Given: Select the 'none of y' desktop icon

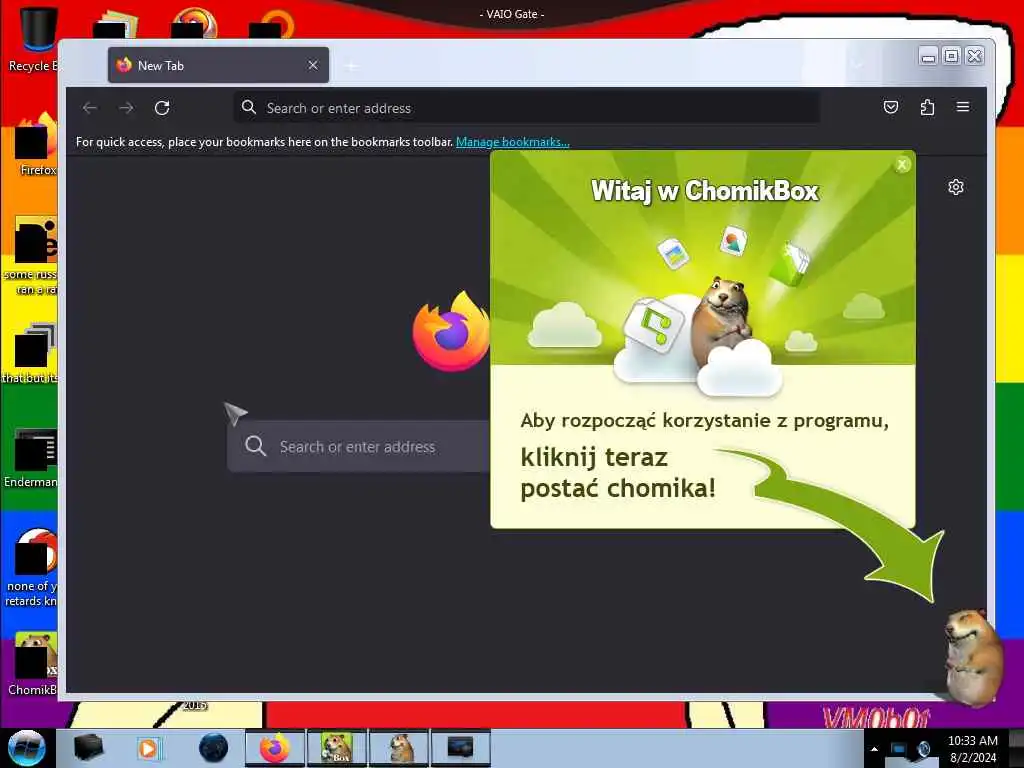Looking at the screenshot, I should (31, 567).
